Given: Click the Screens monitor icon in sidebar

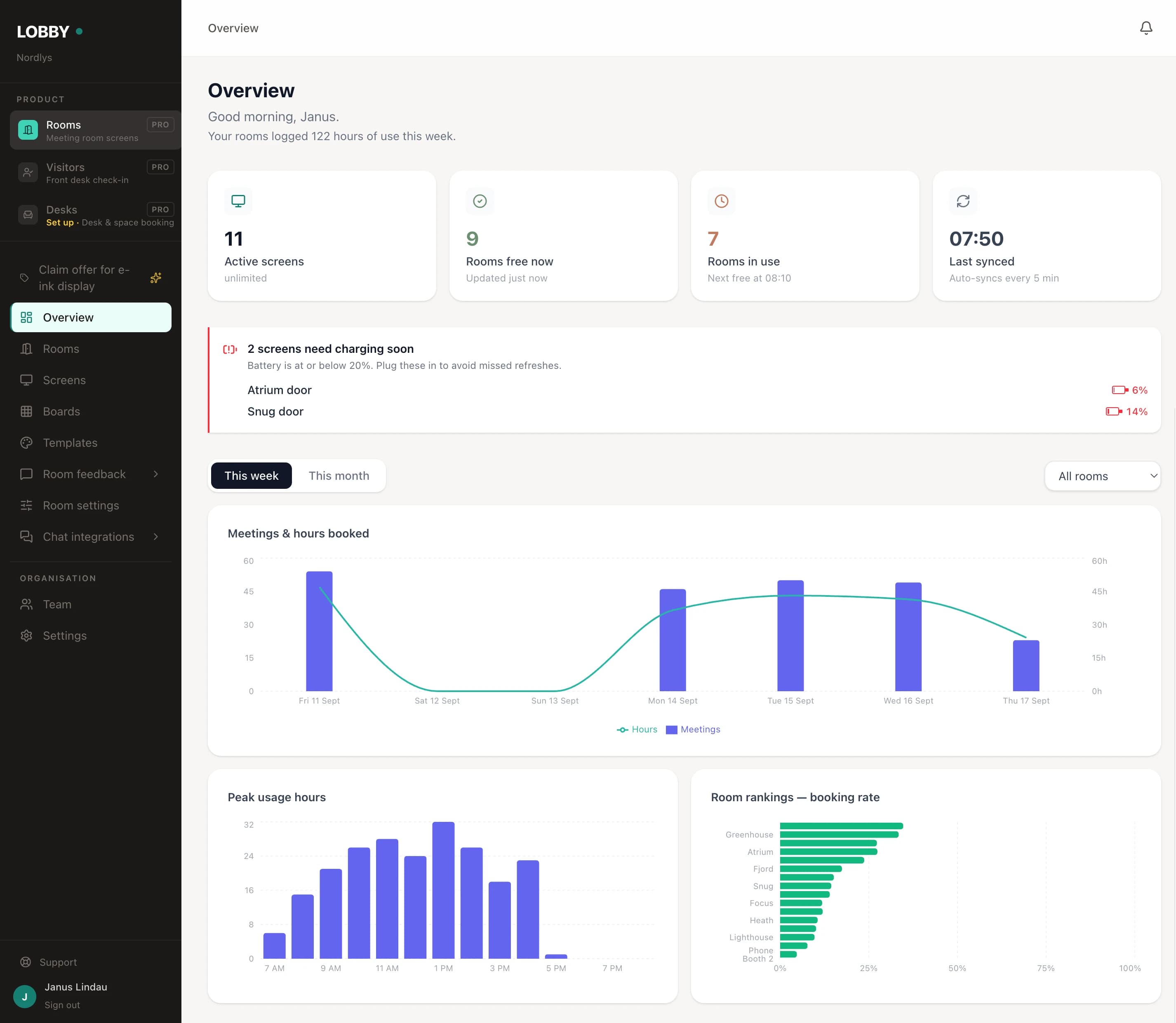Looking at the screenshot, I should (x=26, y=380).
